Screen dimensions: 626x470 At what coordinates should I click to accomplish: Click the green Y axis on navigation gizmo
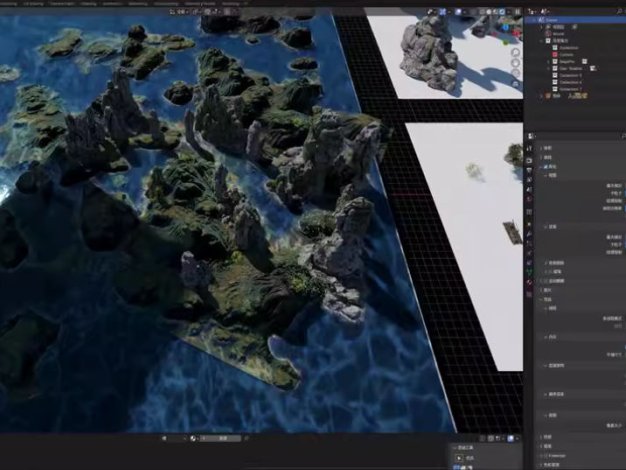506,42
